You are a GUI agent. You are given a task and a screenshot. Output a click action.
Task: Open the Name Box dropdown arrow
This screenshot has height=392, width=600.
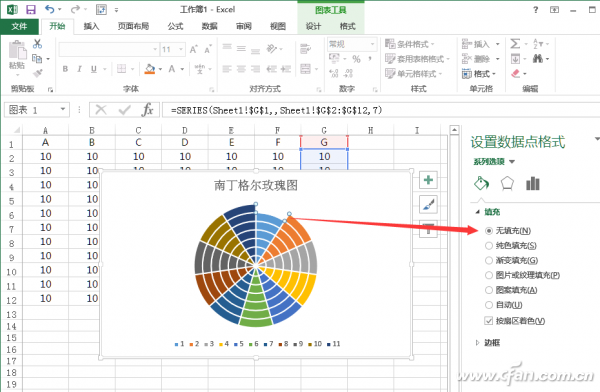point(63,110)
